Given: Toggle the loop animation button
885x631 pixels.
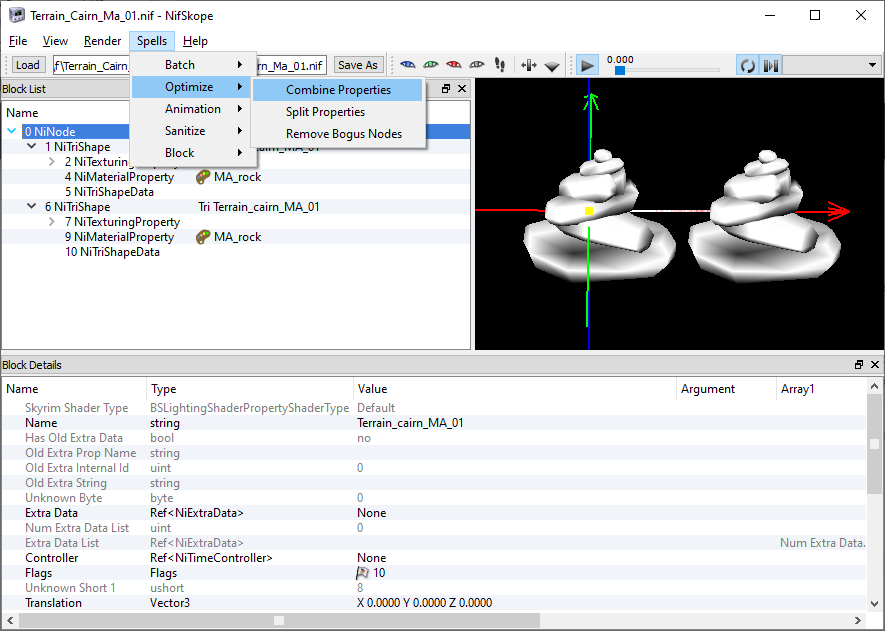Looking at the screenshot, I should click(x=747, y=65).
